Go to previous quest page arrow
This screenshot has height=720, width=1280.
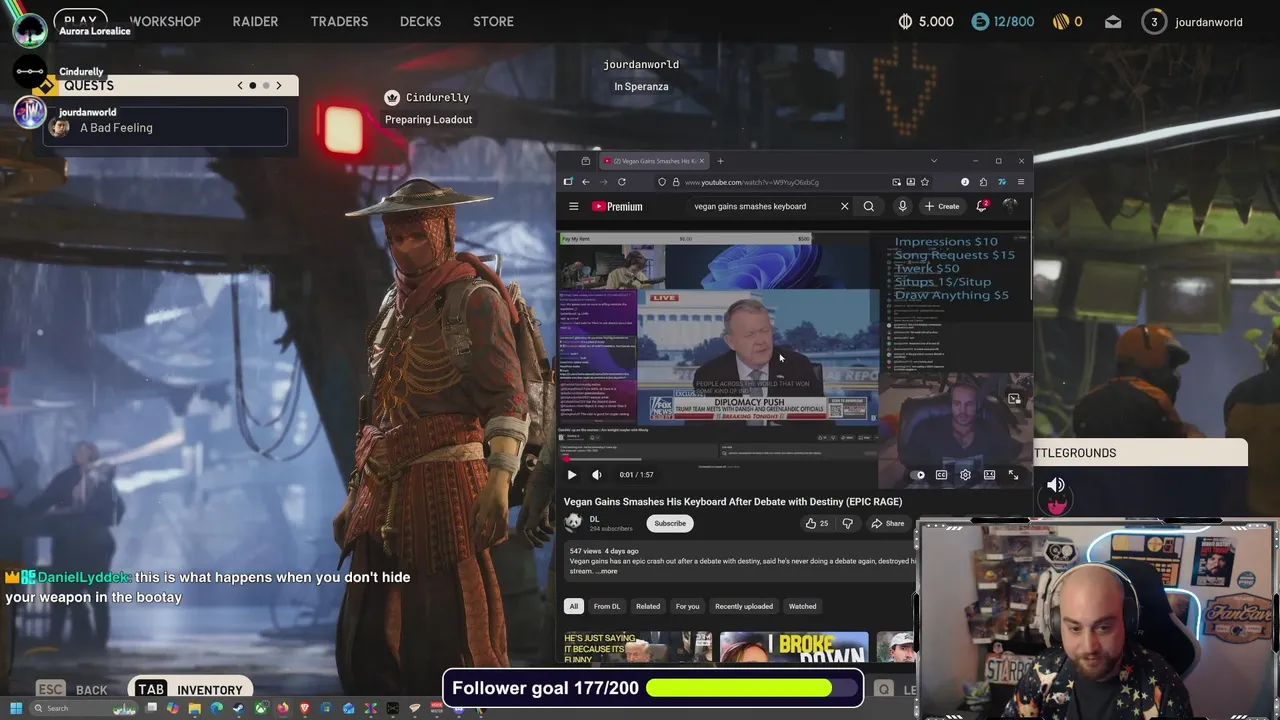tap(240, 86)
